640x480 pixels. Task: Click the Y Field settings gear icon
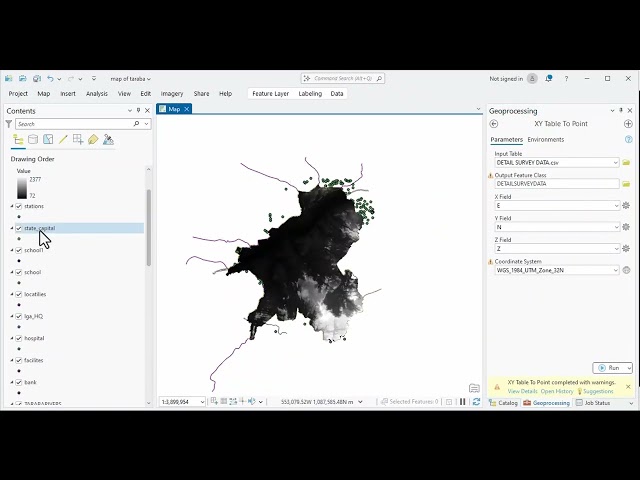pyautogui.click(x=626, y=227)
